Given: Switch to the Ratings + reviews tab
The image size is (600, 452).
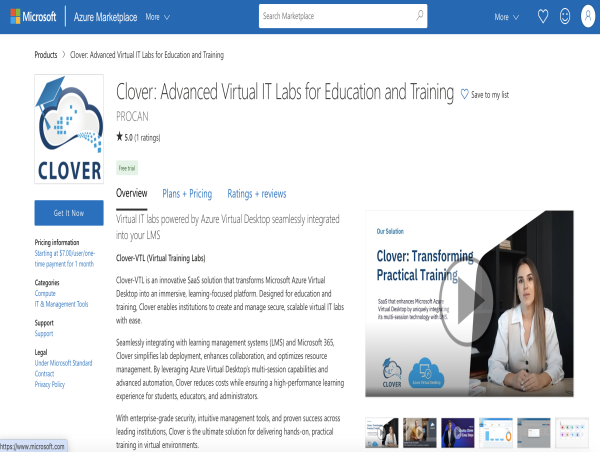Looking at the screenshot, I should tap(257, 194).
